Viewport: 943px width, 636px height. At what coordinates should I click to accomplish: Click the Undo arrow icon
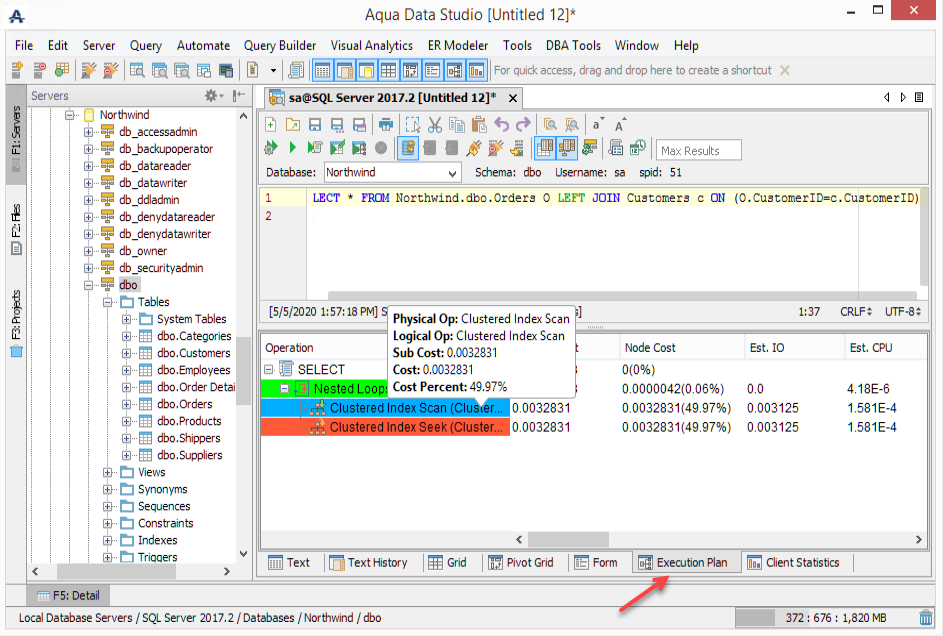[502, 125]
